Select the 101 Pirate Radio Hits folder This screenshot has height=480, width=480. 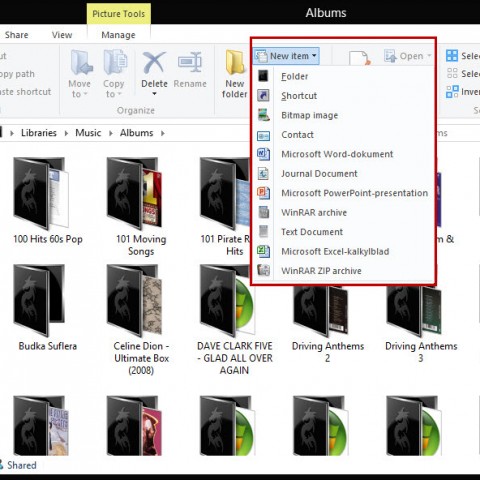pyautogui.click(x=225, y=207)
